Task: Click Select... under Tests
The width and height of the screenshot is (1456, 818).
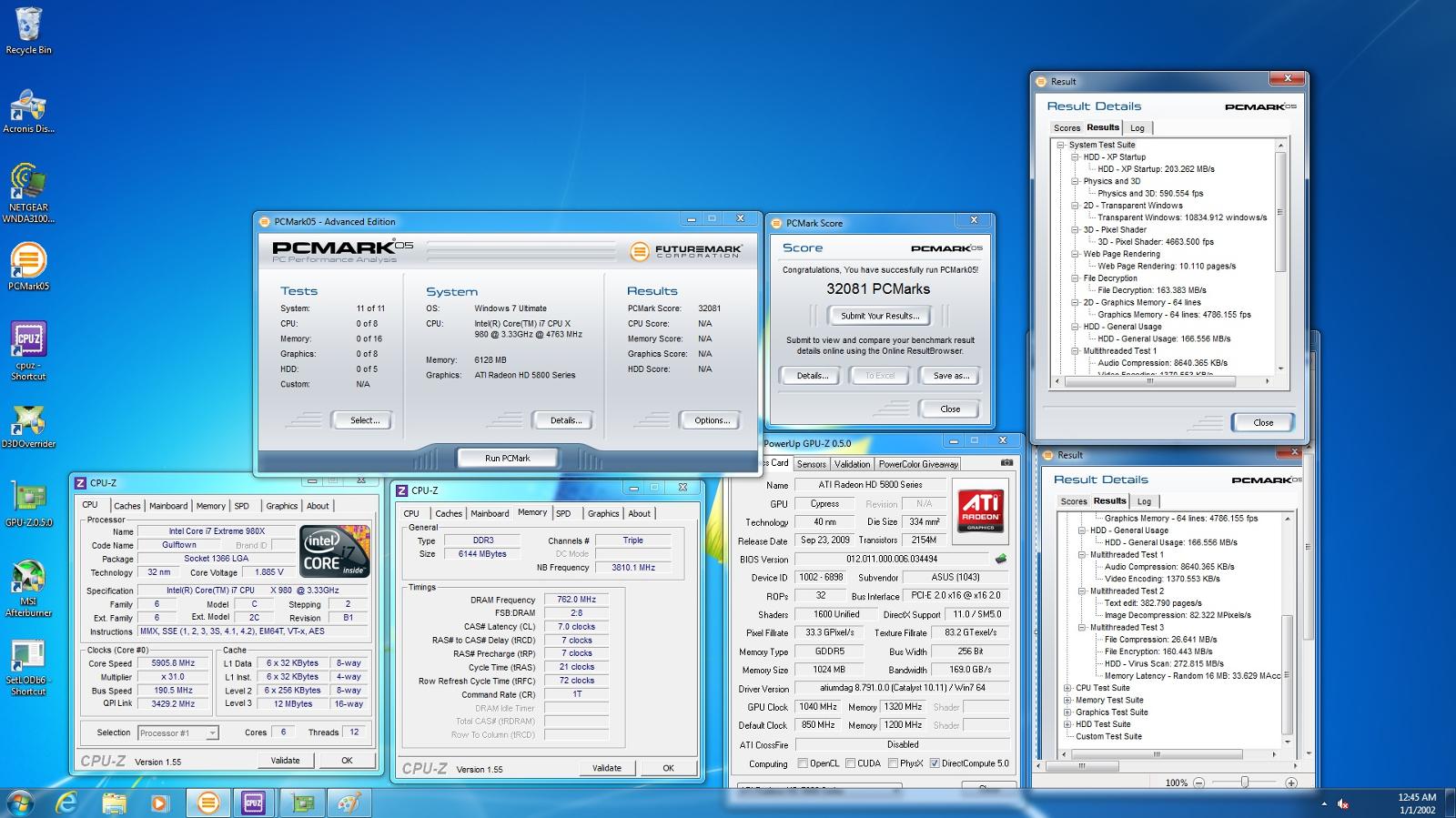Action: pyautogui.click(x=364, y=420)
